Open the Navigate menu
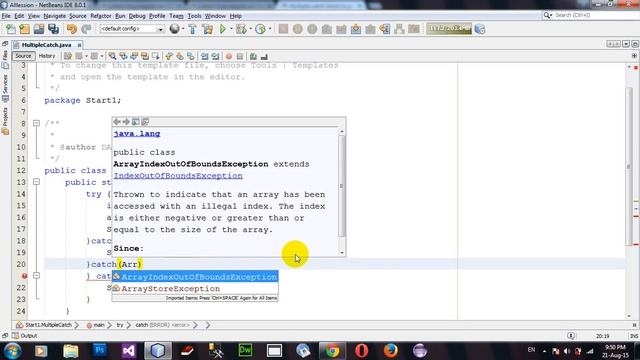 point(55,16)
